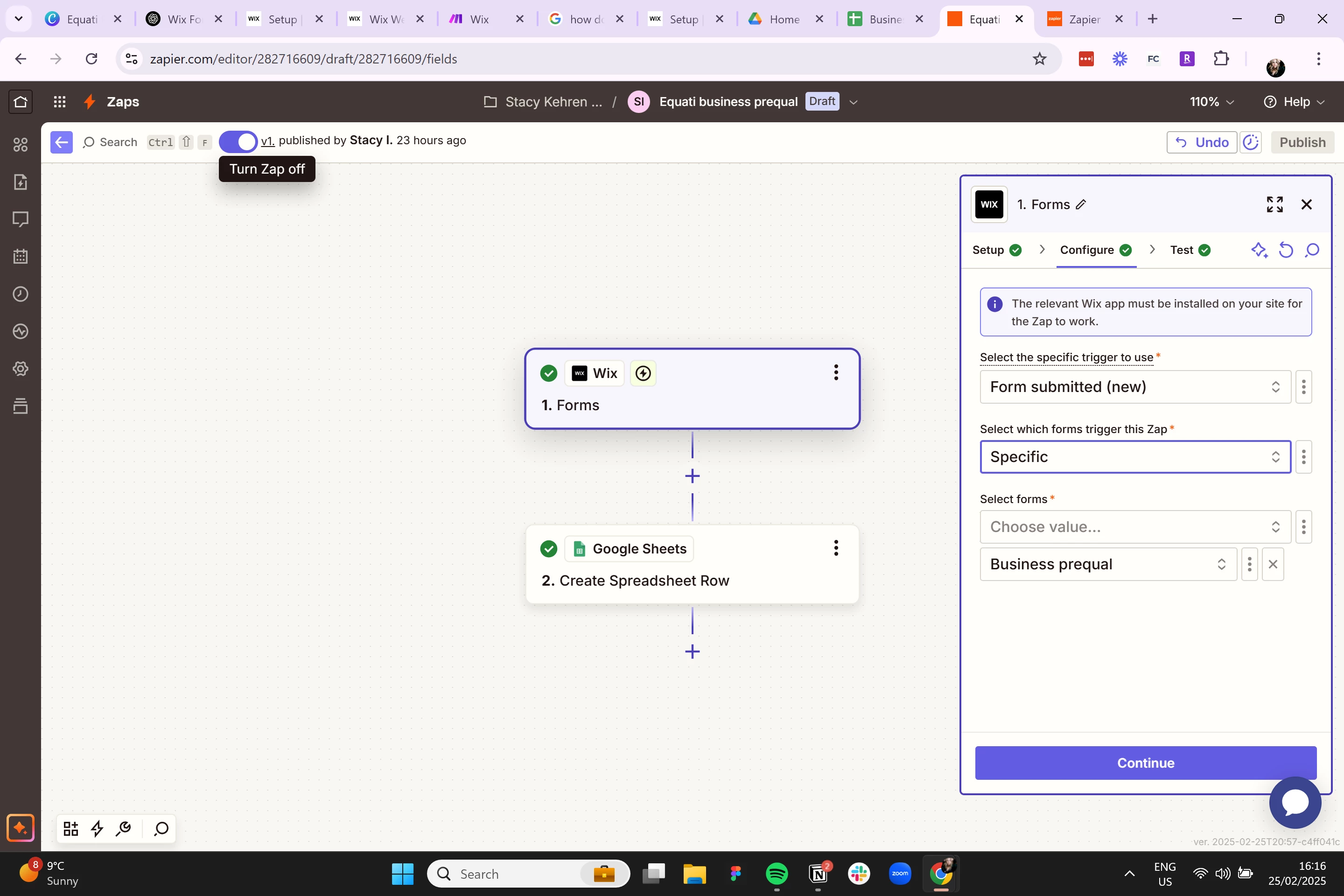1344x896 pixels.
Task: Open the versions stack sidebar icon
Action: click(x=21, y=406)
